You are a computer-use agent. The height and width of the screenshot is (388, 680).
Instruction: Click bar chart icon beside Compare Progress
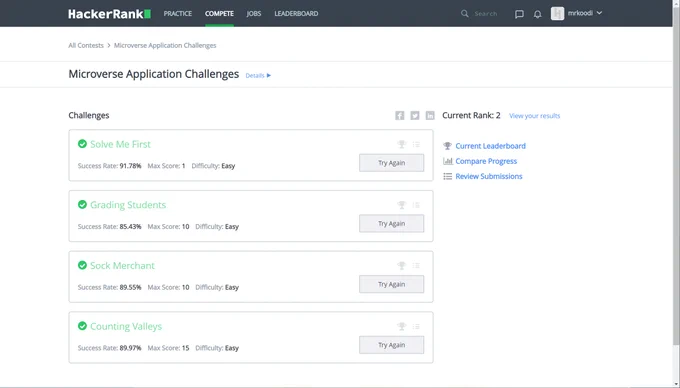pyautogui.click(x=448, y=161)
